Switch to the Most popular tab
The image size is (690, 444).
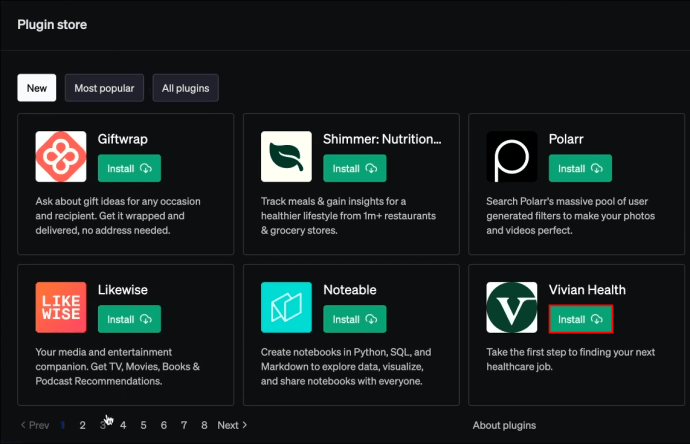click(104, 88)
